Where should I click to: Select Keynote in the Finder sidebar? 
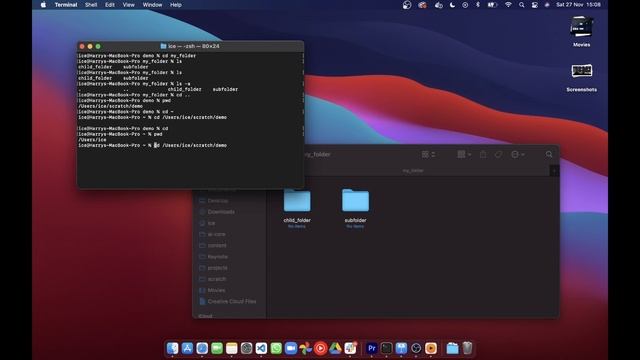coord(218,257)
